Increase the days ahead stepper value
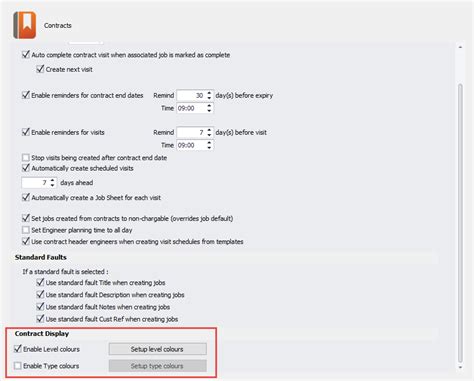474x381 pixels. [52, 180]
